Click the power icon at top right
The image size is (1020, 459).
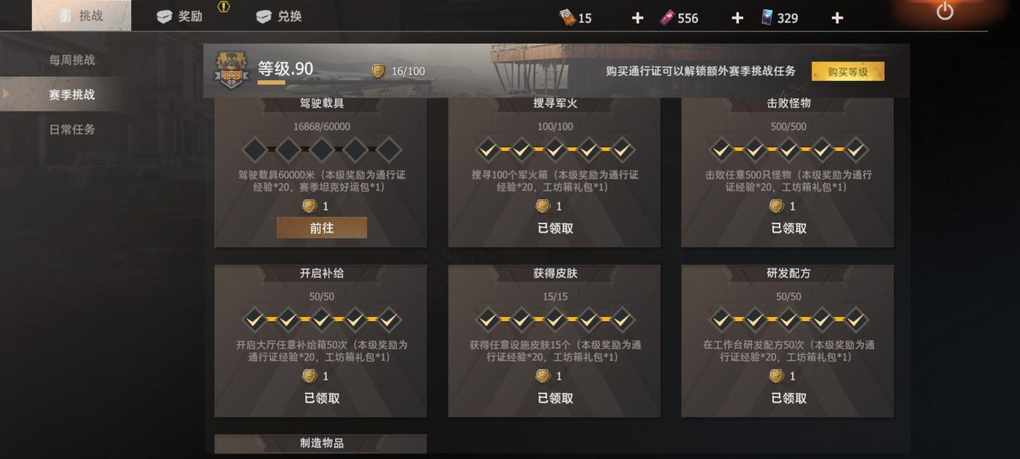(x=945, y=11)
